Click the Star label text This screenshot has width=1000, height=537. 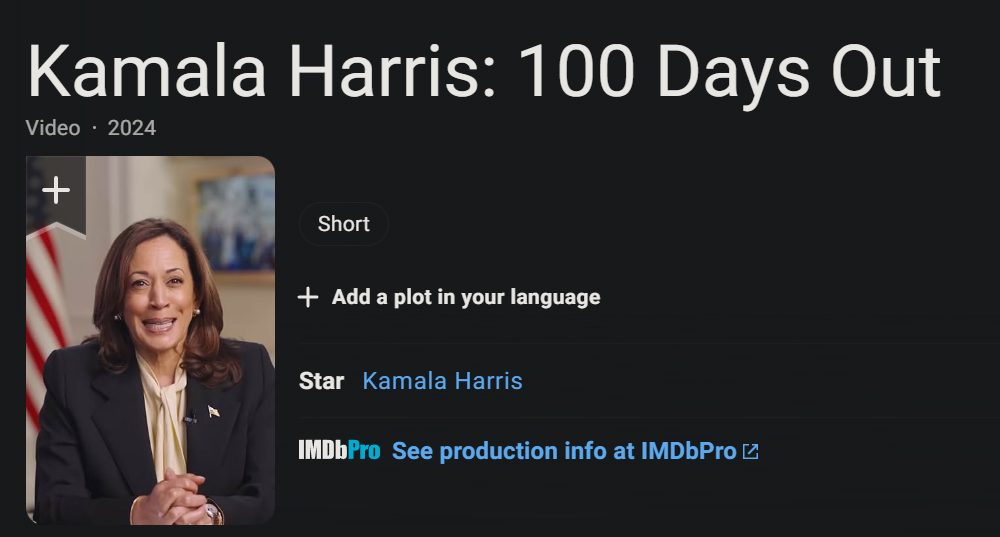click(x=321, y=381)
